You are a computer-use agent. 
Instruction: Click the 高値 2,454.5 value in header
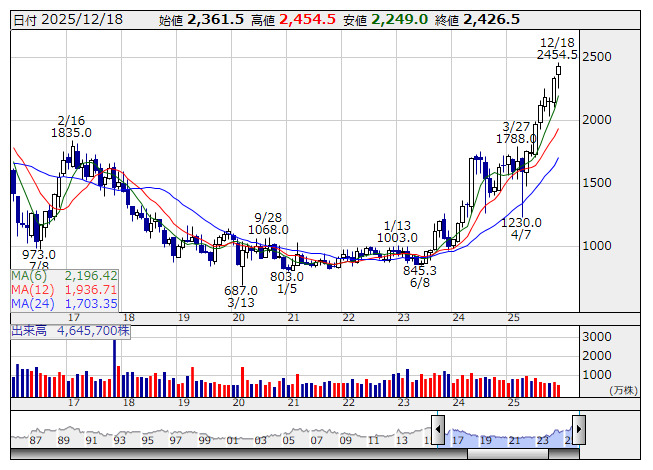293,19
